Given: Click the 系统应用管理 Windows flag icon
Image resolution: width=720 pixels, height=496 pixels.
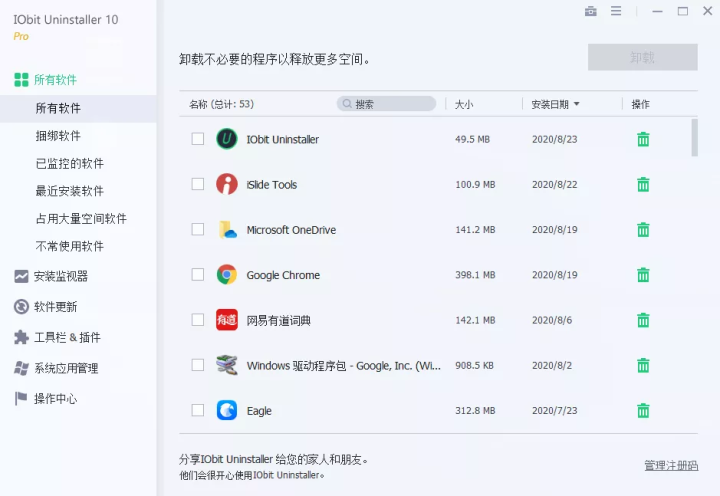Looking at the screenshot, I should tap(21, 368).
